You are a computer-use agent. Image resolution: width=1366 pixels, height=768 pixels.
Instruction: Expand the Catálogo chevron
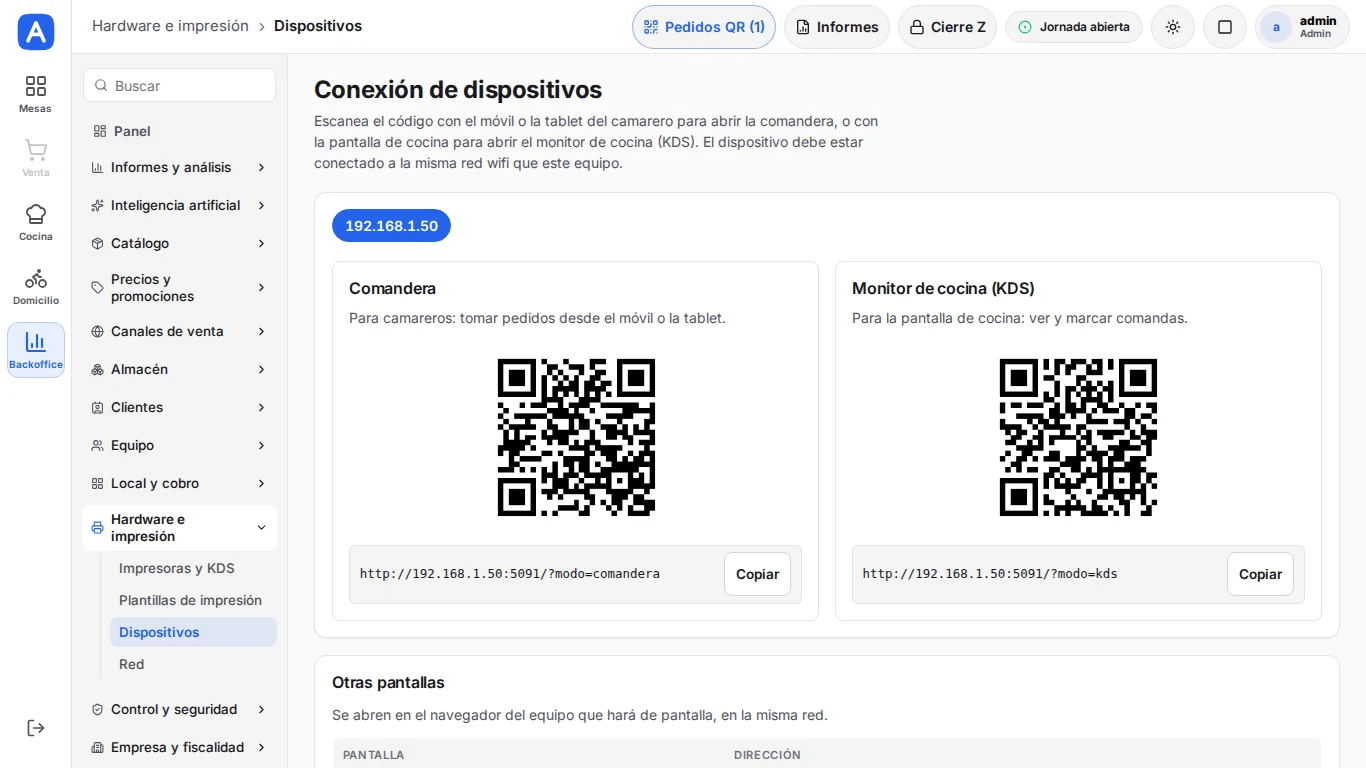[261, 243]
